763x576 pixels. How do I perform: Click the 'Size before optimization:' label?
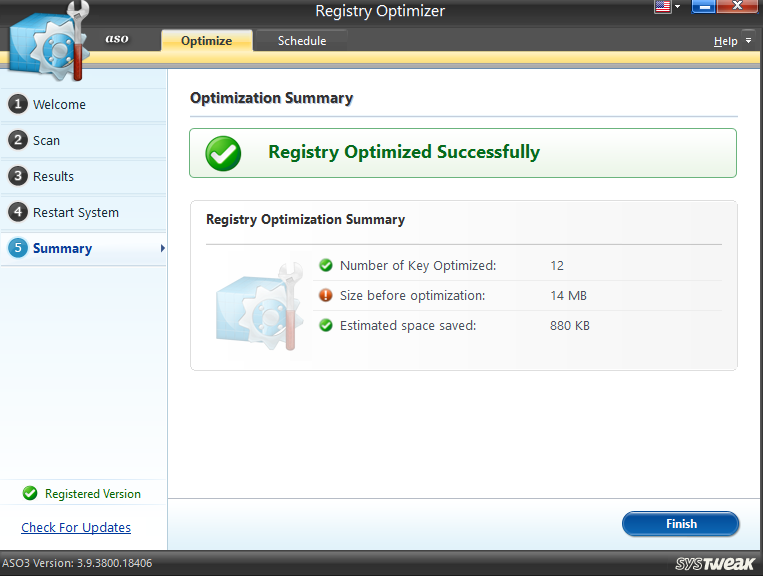(413, 296)
